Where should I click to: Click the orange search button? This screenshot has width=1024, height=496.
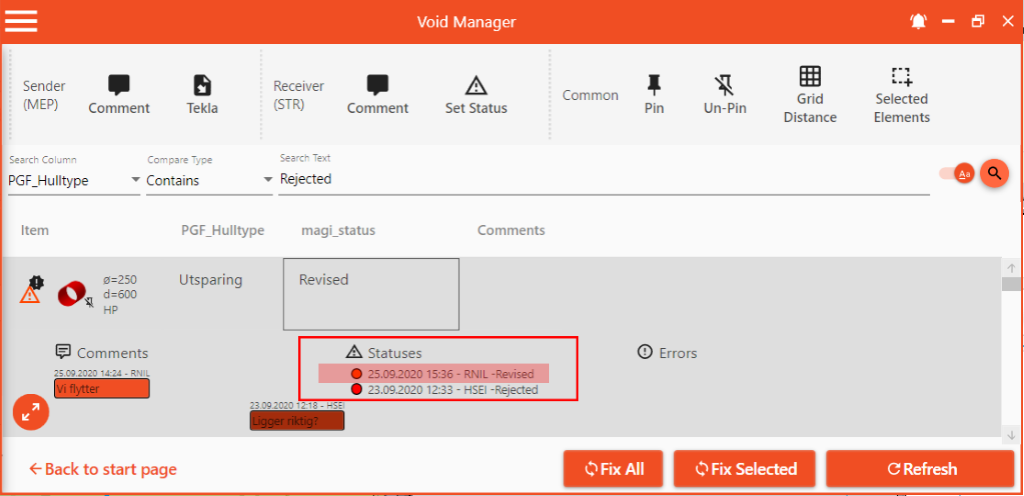point(994,174)
